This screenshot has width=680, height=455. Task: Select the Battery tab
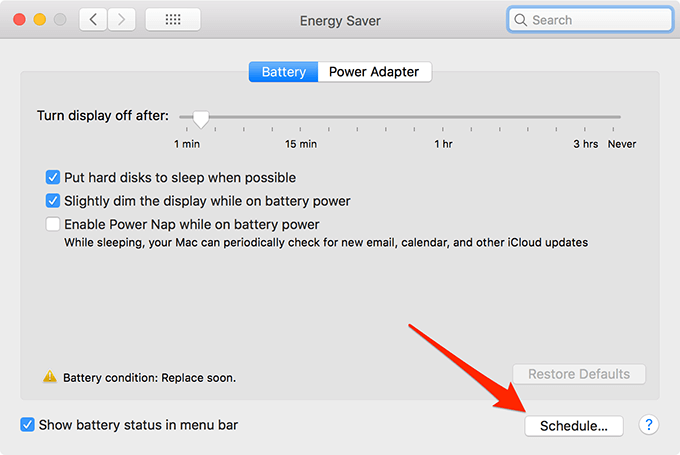(284, 72)
